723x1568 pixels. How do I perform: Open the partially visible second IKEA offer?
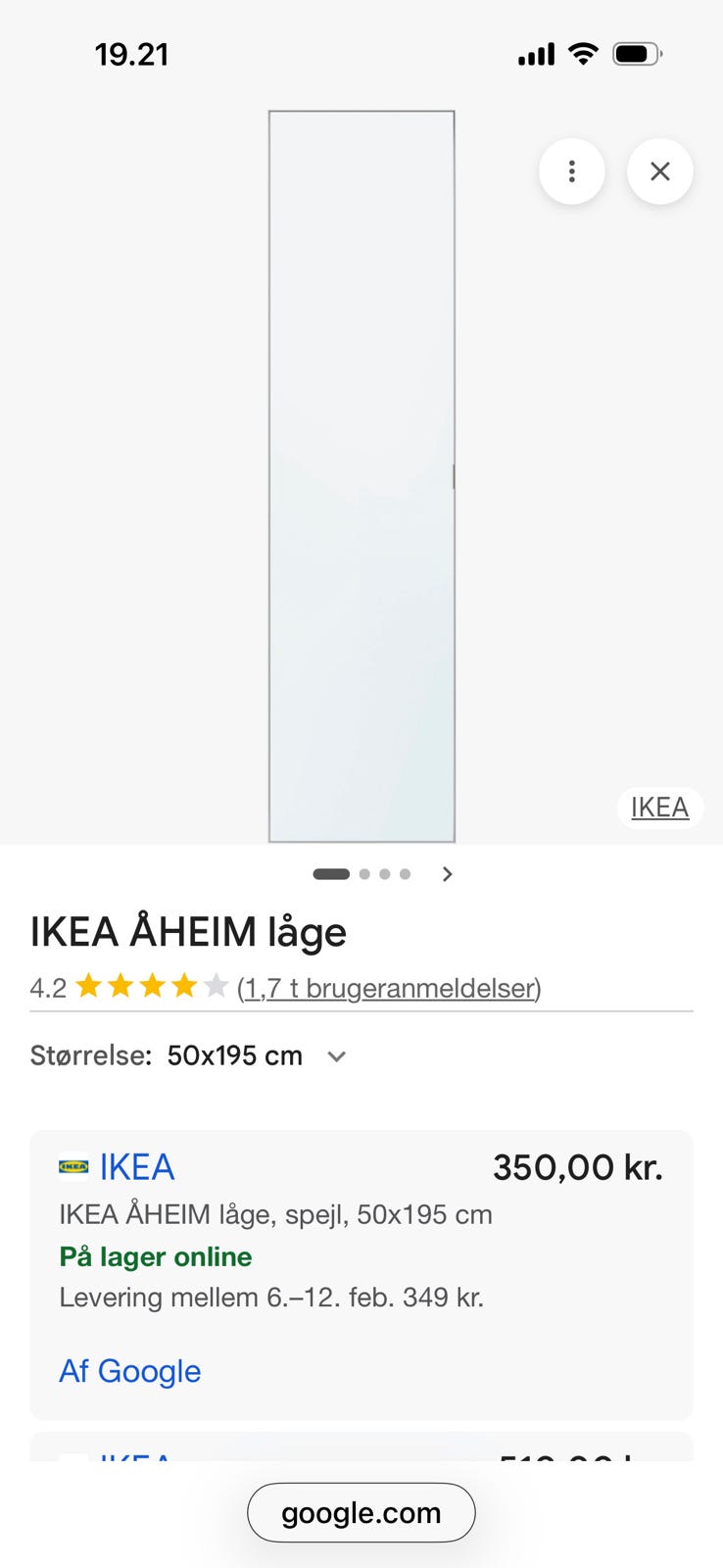[361, 1448]
